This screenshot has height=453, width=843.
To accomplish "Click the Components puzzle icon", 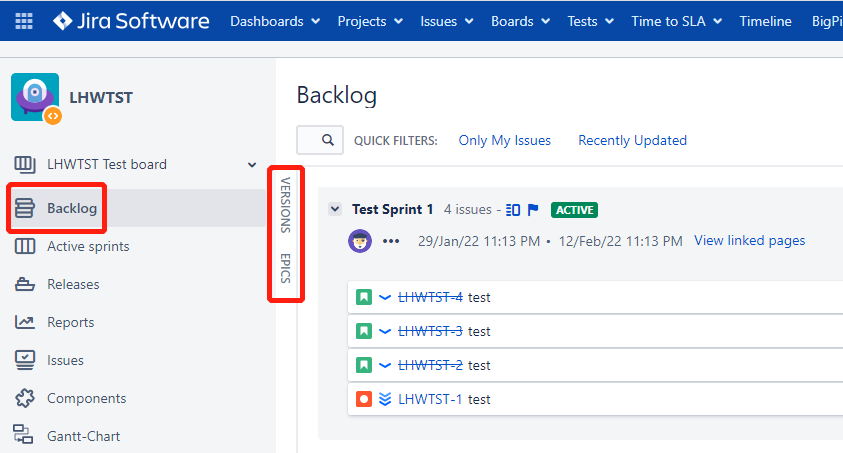I will tap(25, 398).
